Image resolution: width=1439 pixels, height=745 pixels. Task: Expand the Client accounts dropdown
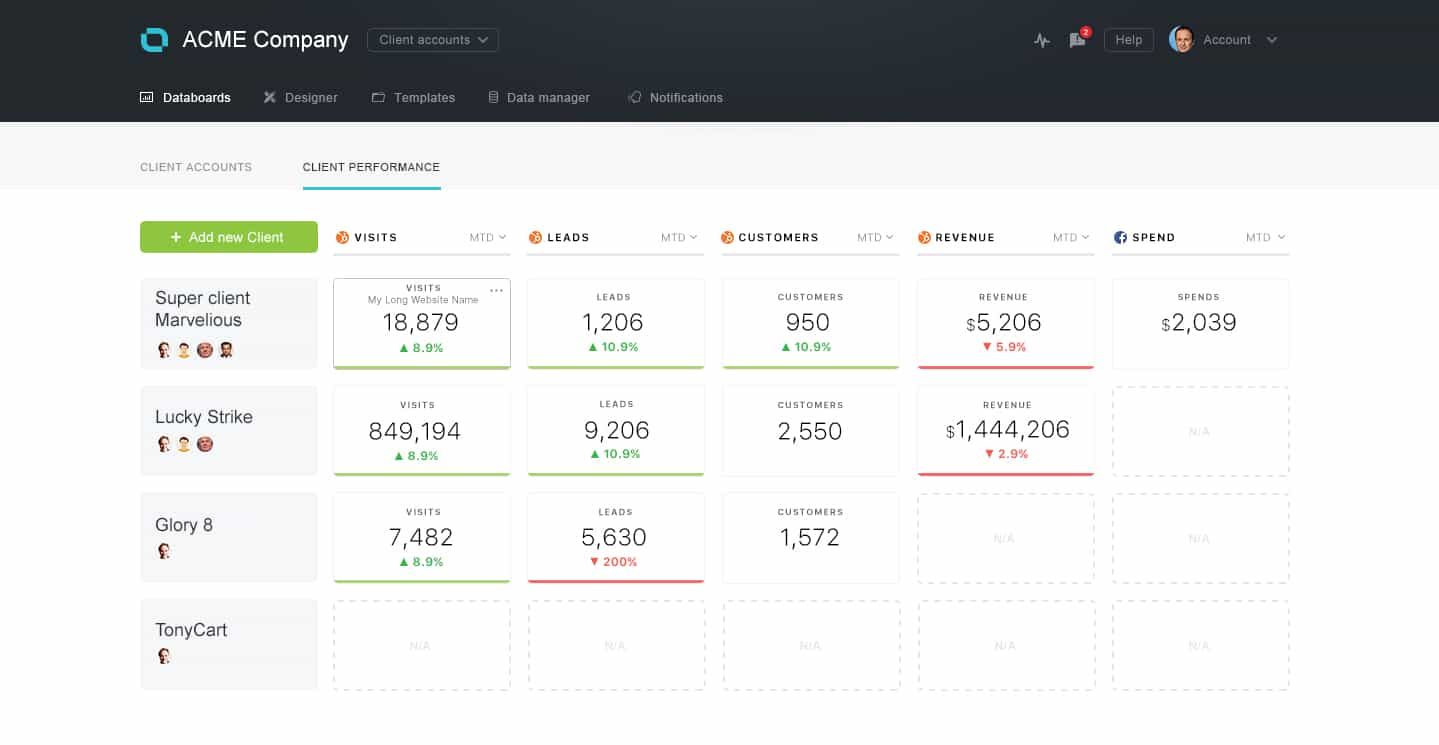point(432,40)
